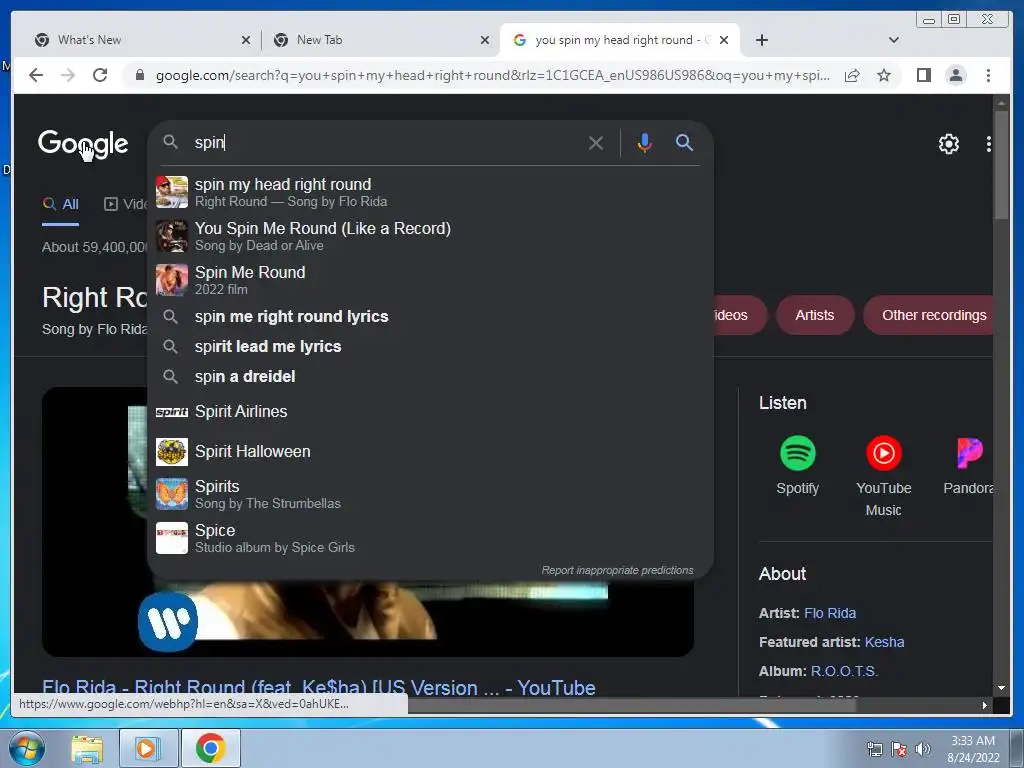View site information lock icon
The height and width of the screenshot is (768, 1024).
[x=139, y=75]
